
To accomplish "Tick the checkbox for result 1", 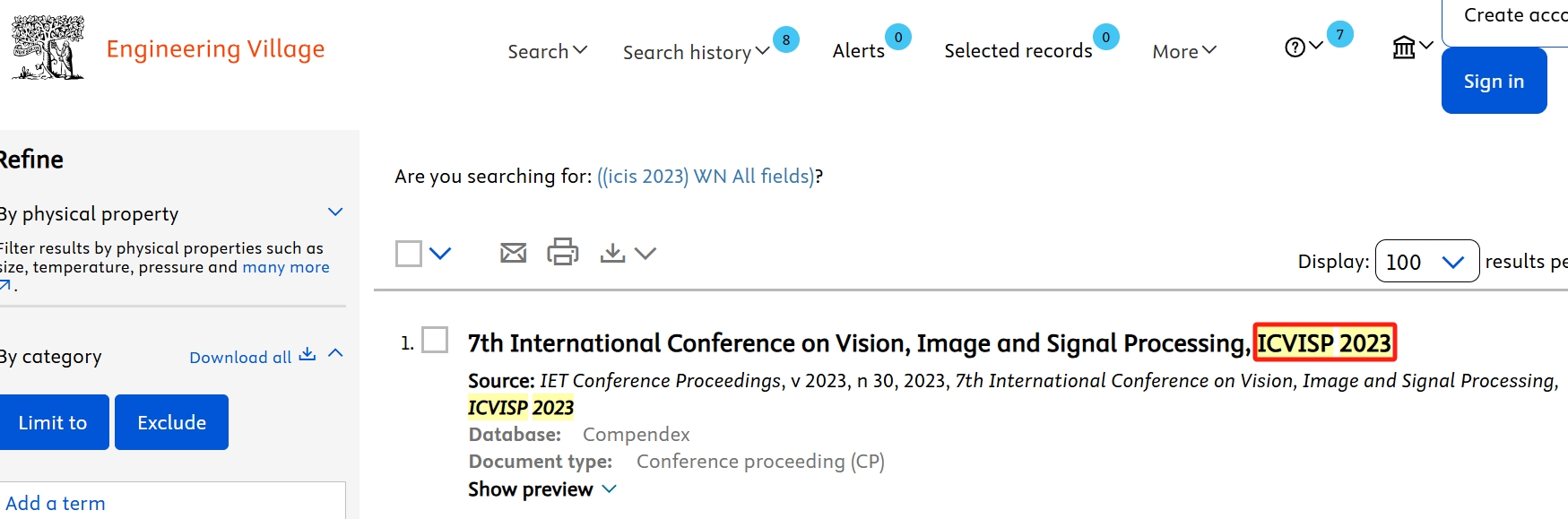I will pyautogui.click(x=435, y=341).
